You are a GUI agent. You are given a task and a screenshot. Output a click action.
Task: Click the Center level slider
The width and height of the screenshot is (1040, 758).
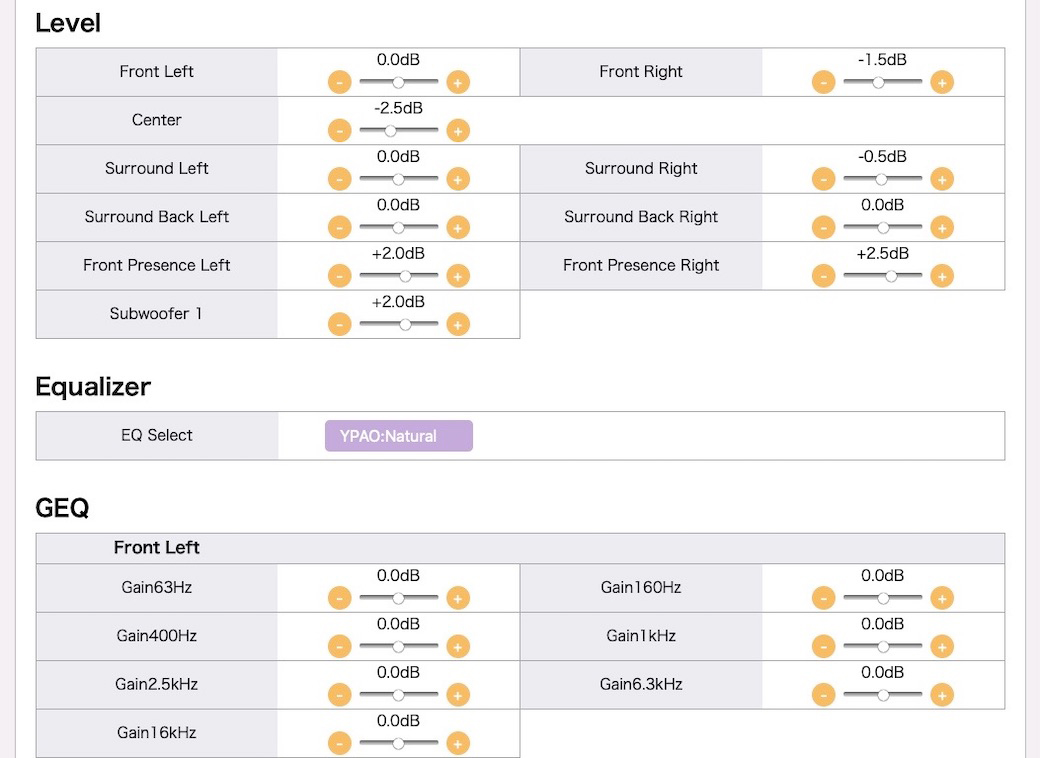pos(399,131)
